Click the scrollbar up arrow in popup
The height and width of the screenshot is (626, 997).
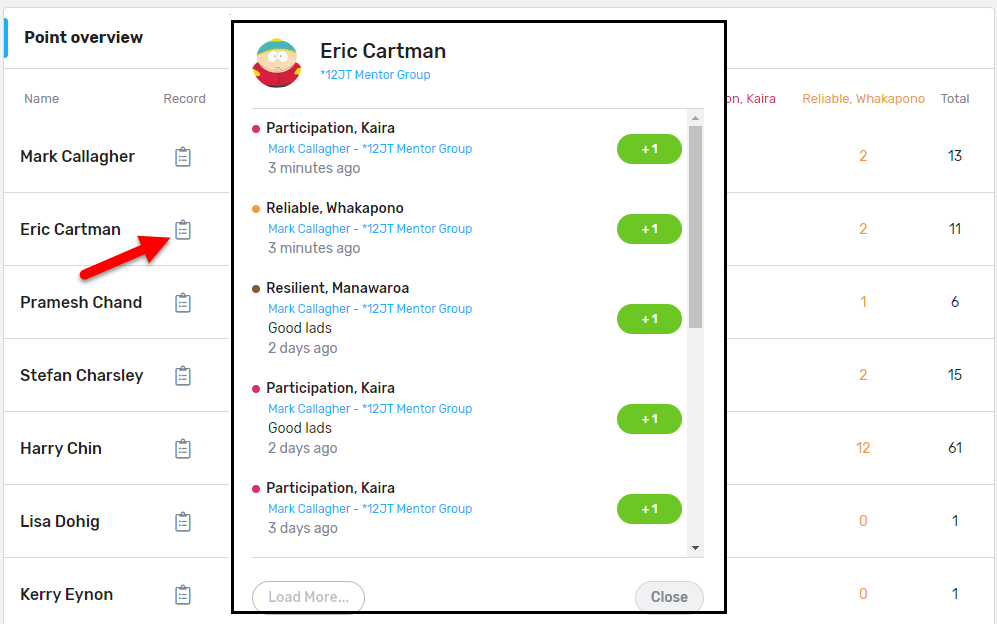click(696, 118)
